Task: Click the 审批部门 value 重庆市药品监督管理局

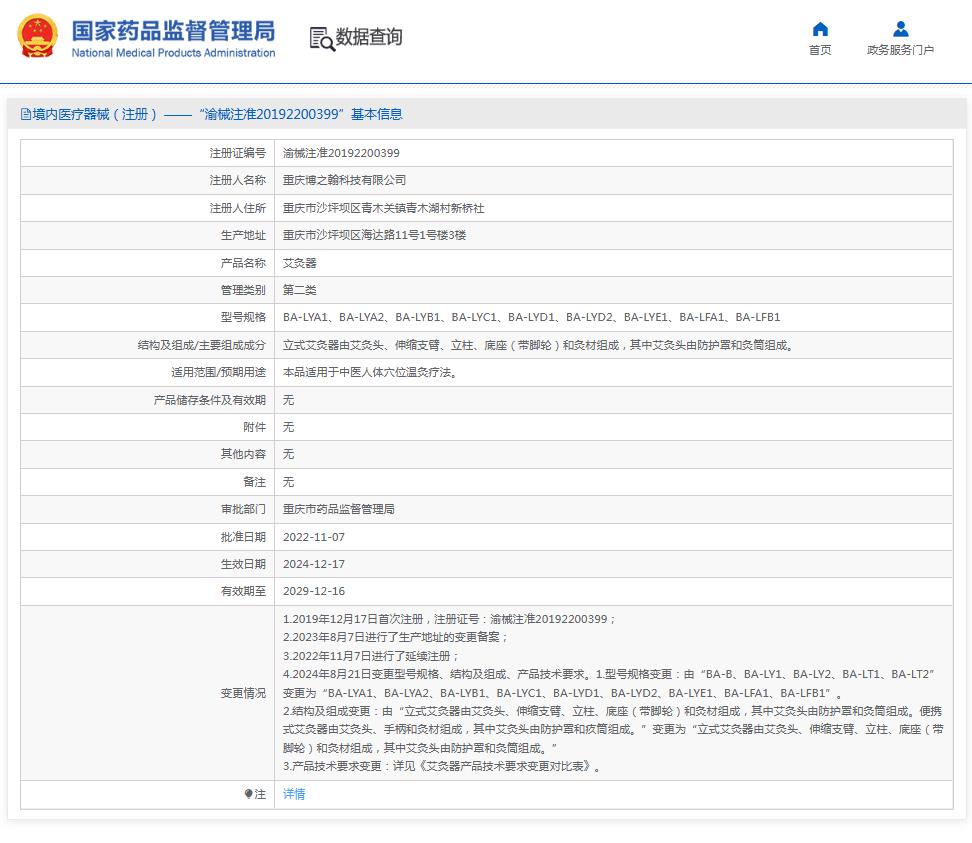Action: (339, 510)
